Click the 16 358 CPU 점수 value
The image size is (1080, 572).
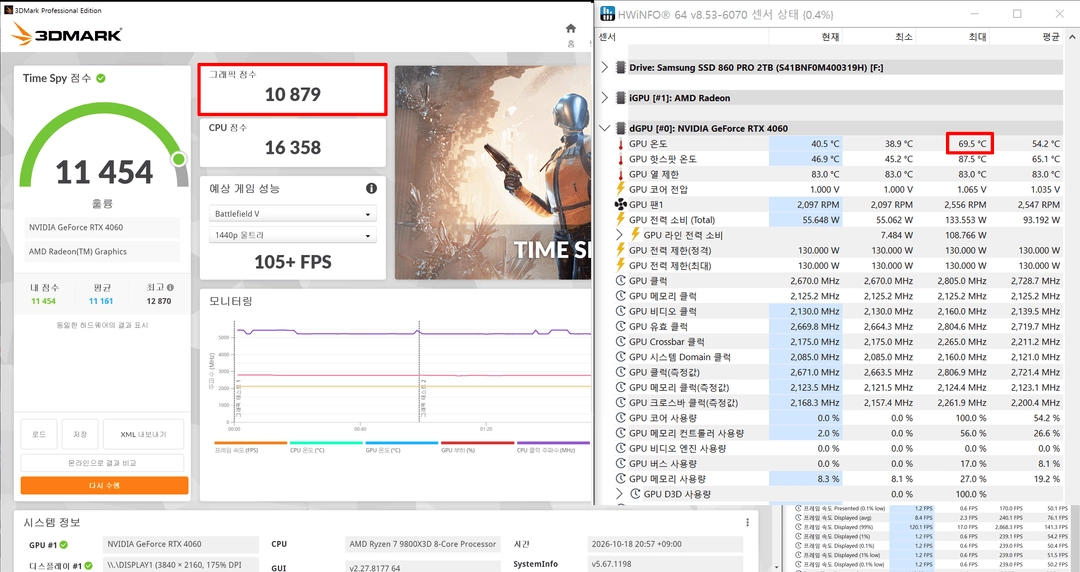tap(293, 147)
